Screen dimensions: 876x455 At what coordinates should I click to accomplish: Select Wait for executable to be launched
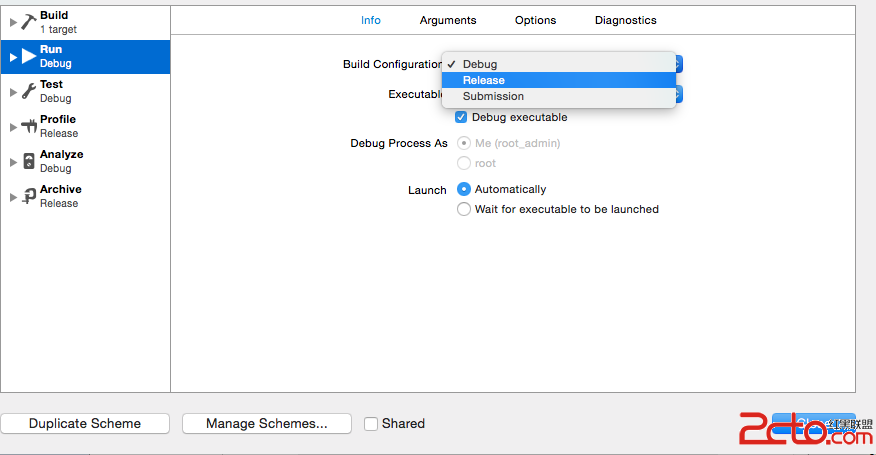pyautogui.click(x=464, y=209)
